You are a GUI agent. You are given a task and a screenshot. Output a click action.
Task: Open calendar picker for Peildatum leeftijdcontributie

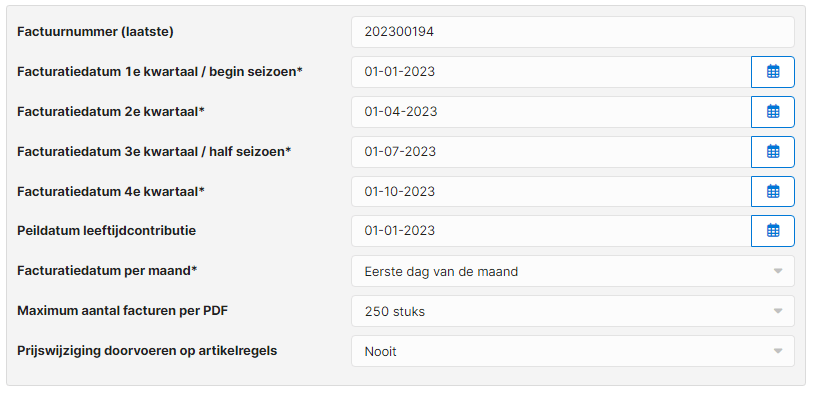point(772,231)
